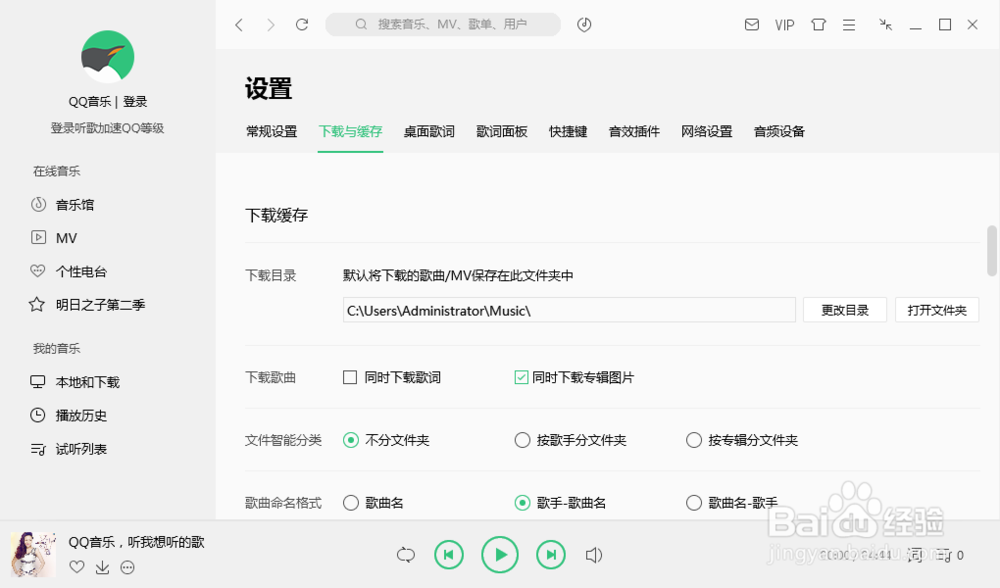Click 更改目录 to change download folder

pyautogui.click(x=844, y=309)
